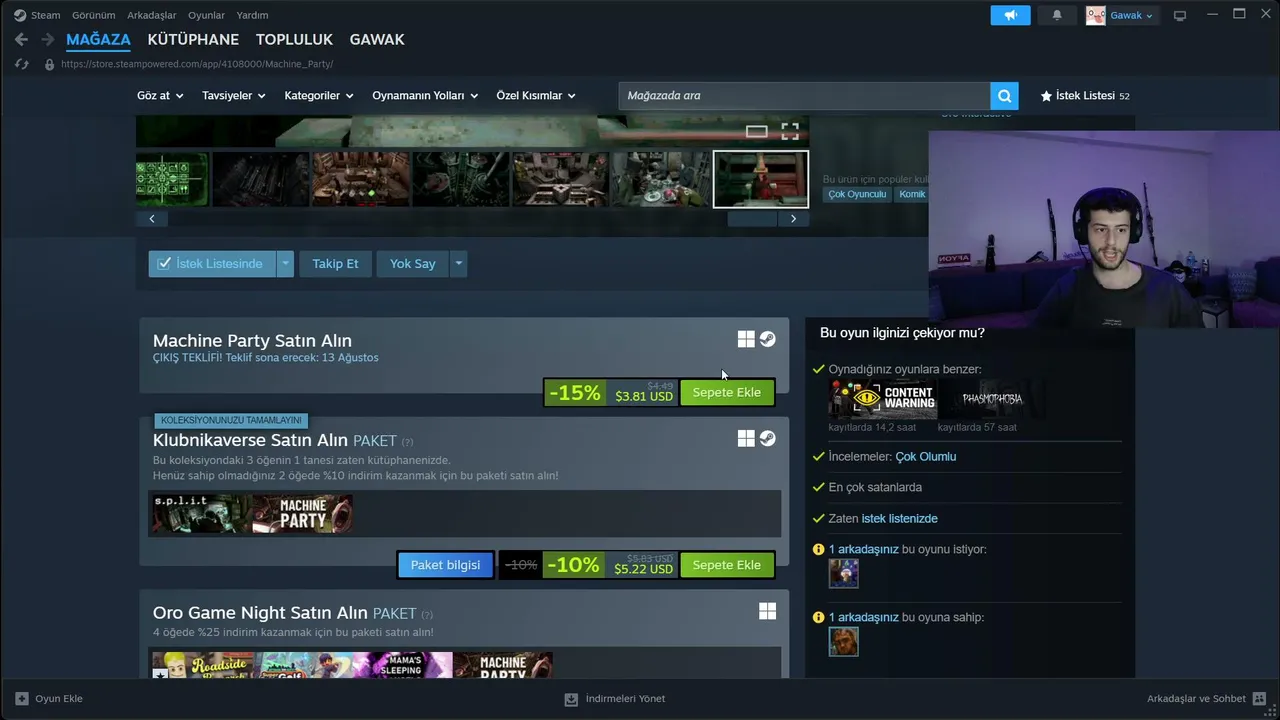Click the chat icon beside Arkadaşlar ve Sohbet
This screenshot has height=720, width=1280.
(x=1257, y=699)
